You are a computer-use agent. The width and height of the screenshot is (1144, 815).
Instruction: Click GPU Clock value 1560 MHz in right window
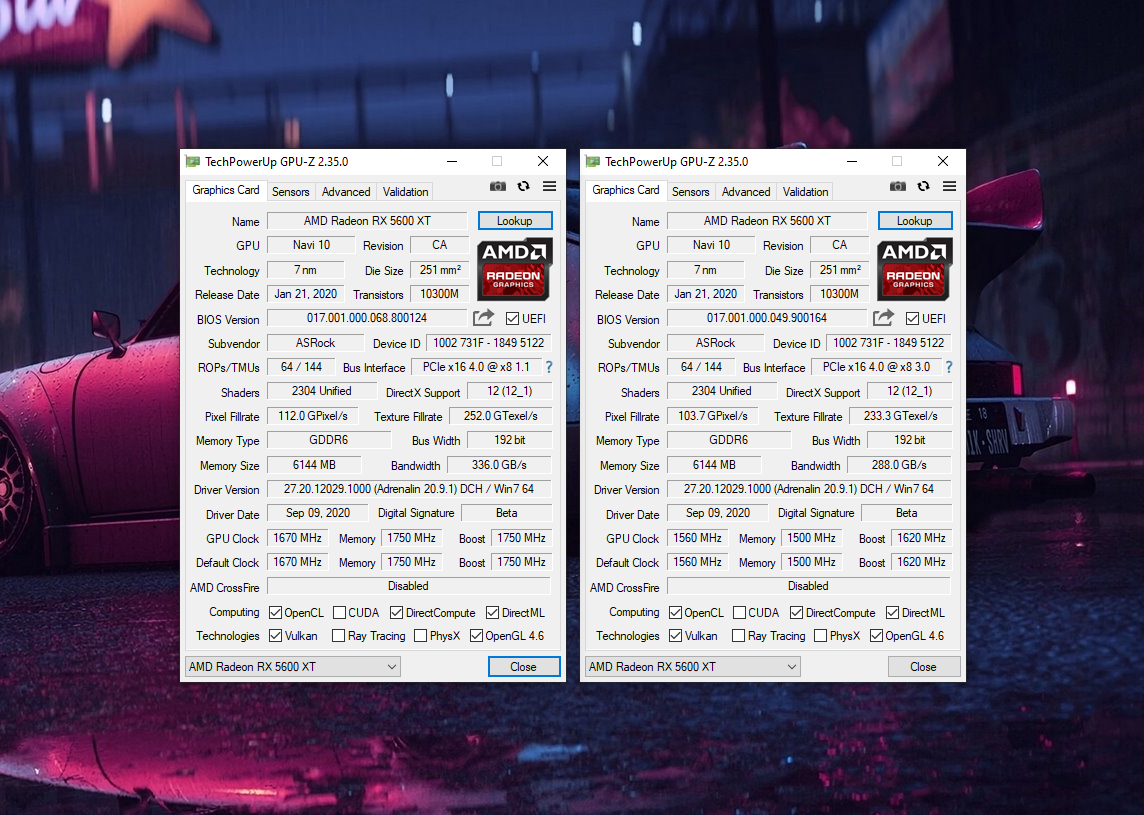pyautogui.click(x=697, y=538)
